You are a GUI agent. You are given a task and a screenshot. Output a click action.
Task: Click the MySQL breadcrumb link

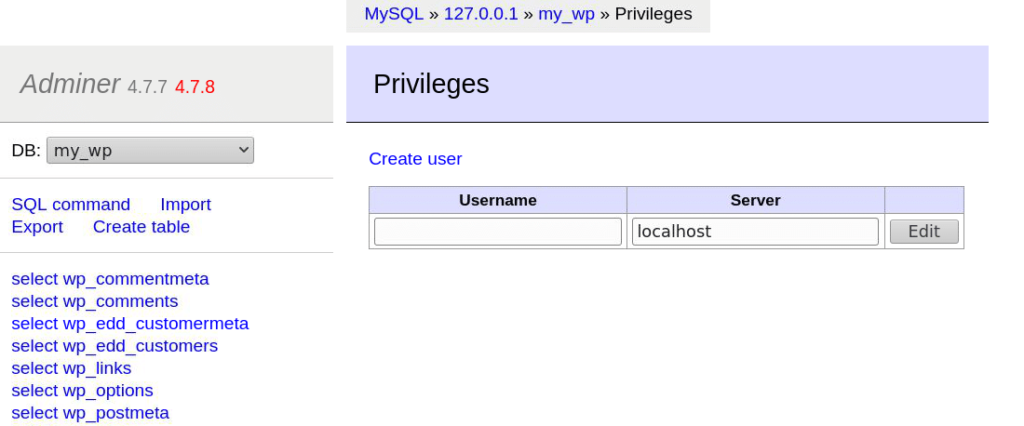pyautogui.click(x=394, y=14)
